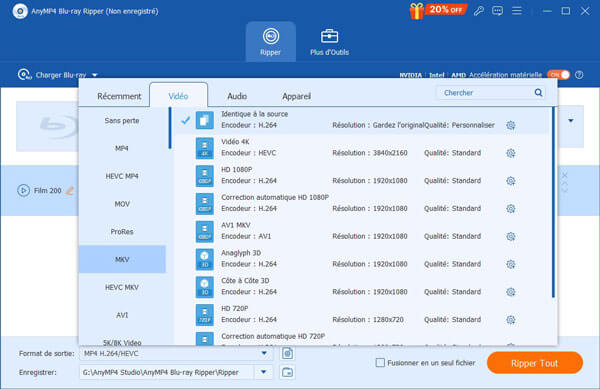Open the output folder icon
The height and width of the screenshot is (389, 600).
click(287, 372)
